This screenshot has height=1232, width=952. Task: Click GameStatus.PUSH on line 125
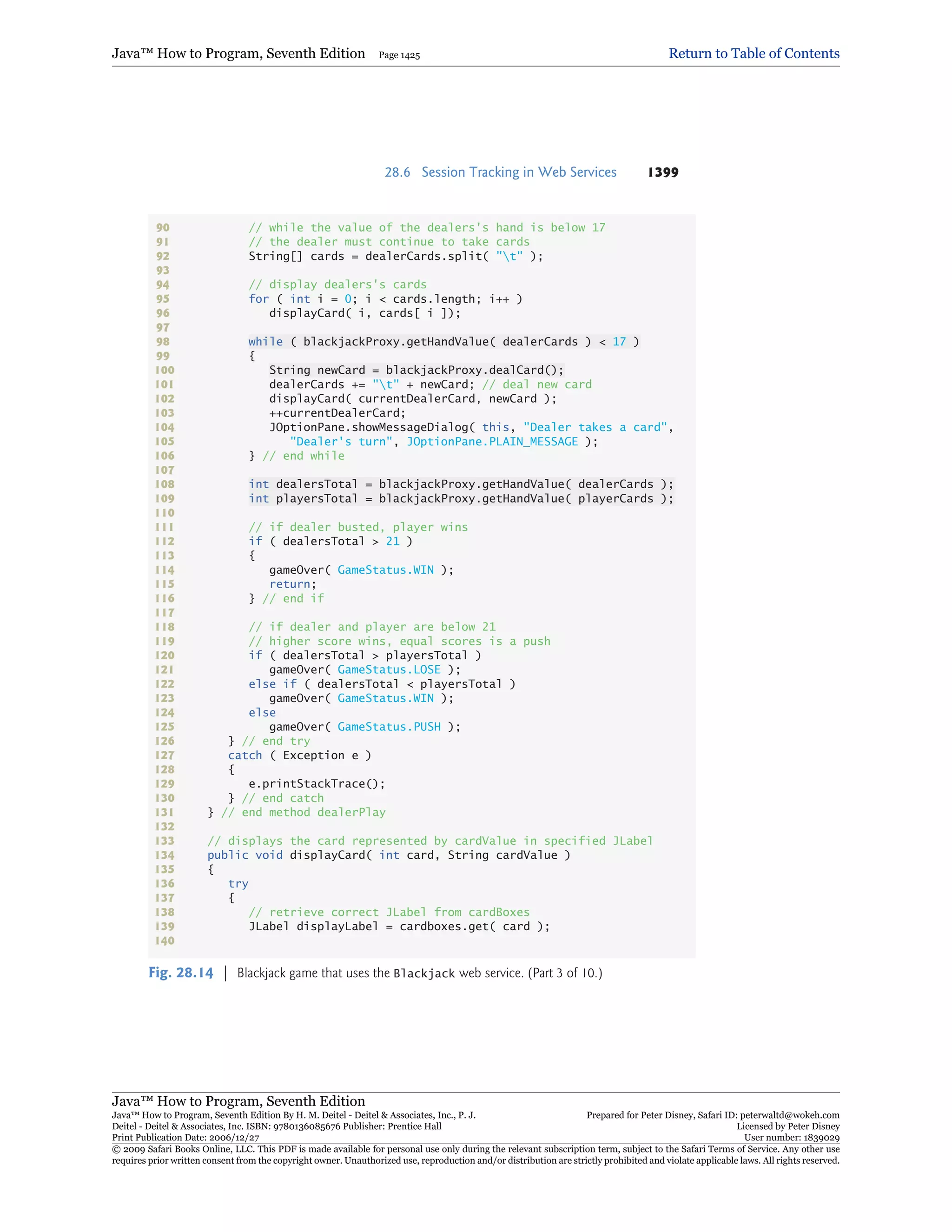[389, 727]
